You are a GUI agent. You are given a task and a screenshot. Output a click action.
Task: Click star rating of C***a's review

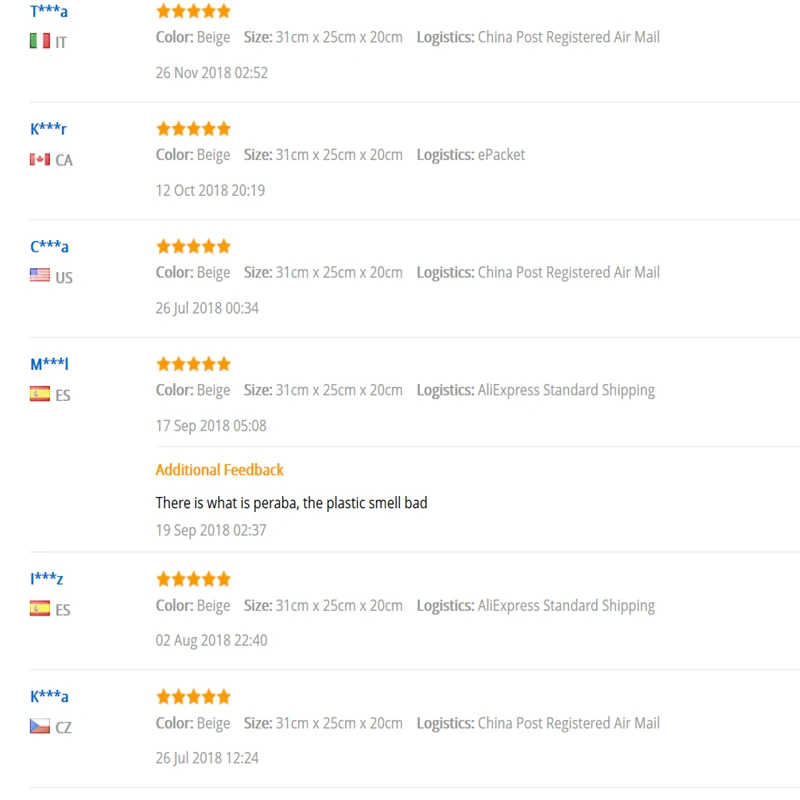[x=193, y=246]
